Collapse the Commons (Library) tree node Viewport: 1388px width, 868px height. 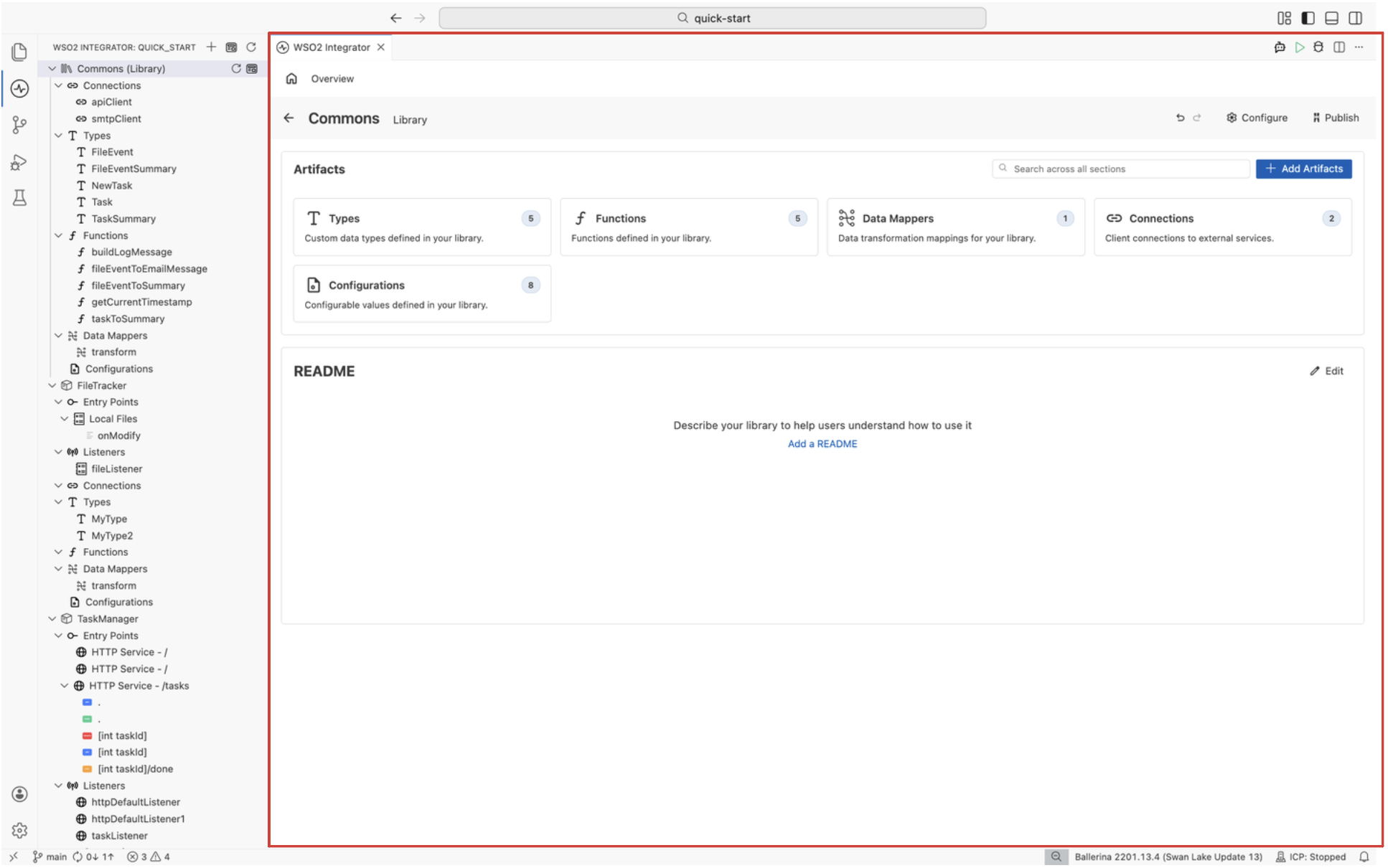tap(52, 69)
